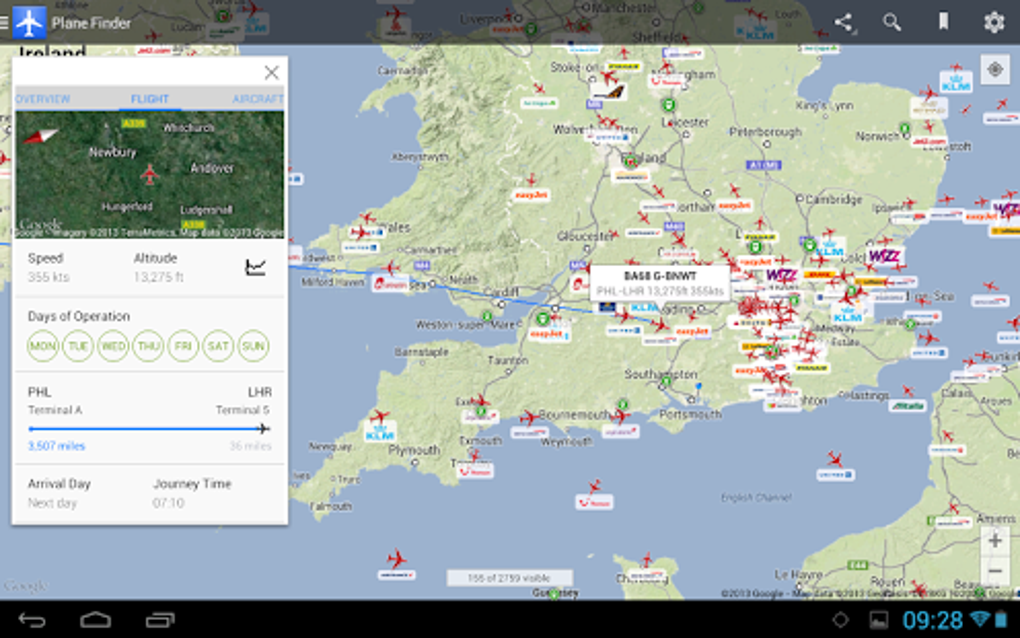The height and width of the screenshot is (638, 1020).
Task: Tap the '07:10' journey time value
Action: click(x=168, y=503)
